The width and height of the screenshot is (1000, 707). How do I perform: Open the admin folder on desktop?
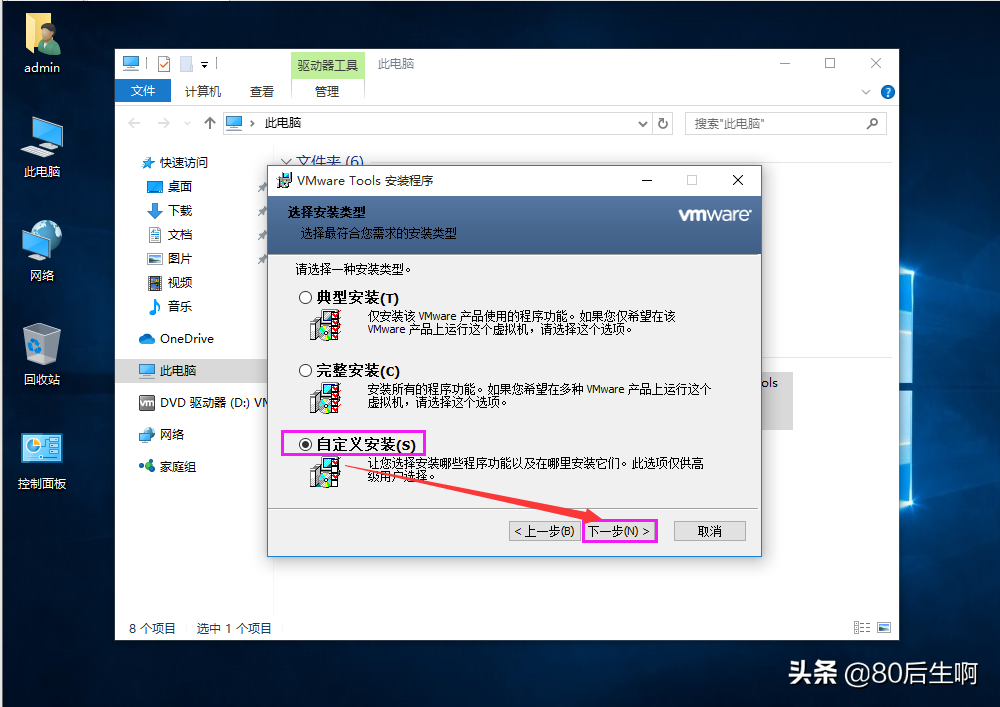point(42,43)
